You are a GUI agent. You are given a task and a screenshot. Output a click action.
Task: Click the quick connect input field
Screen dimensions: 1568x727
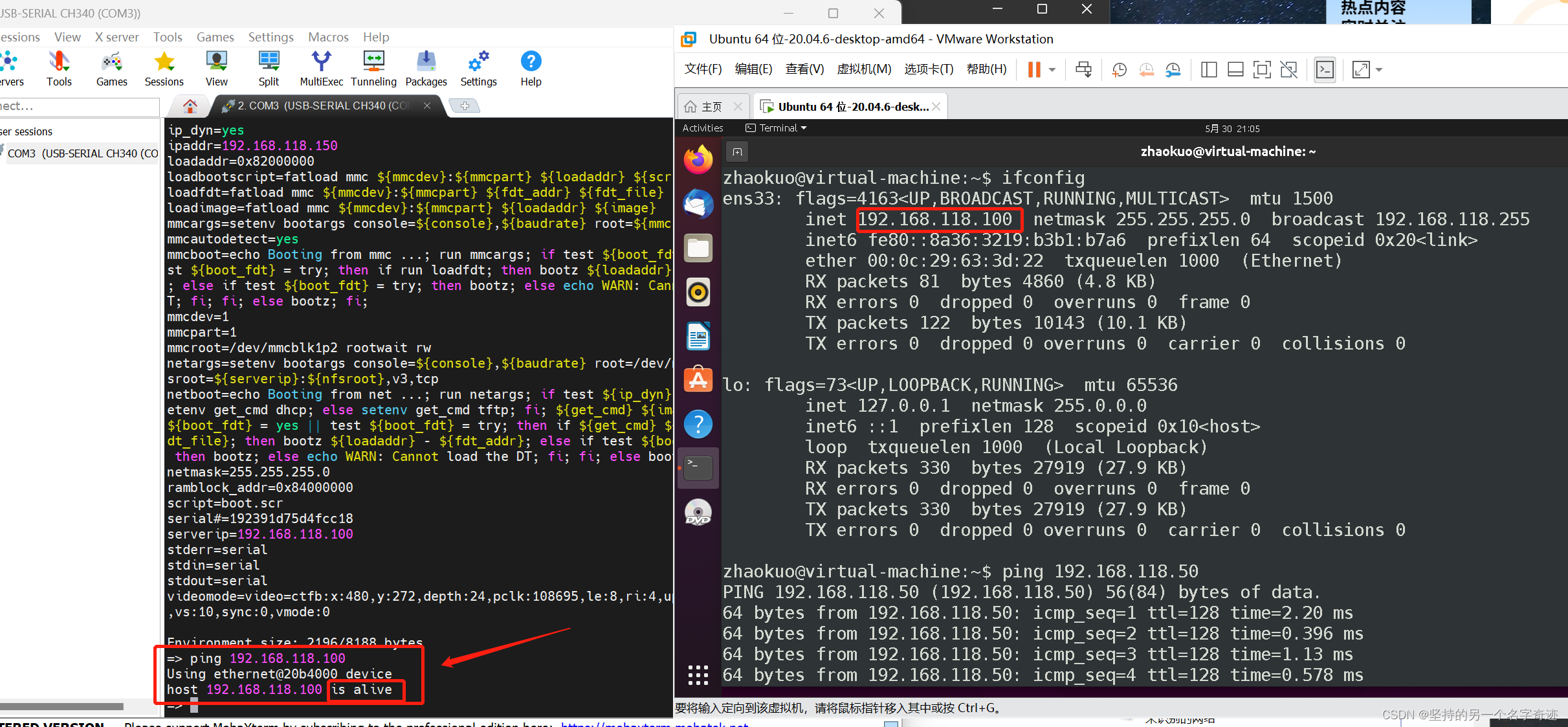79,106
